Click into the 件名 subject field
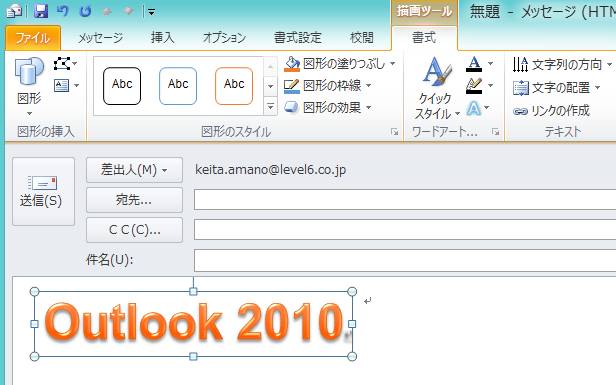 [x=405, y=260]
